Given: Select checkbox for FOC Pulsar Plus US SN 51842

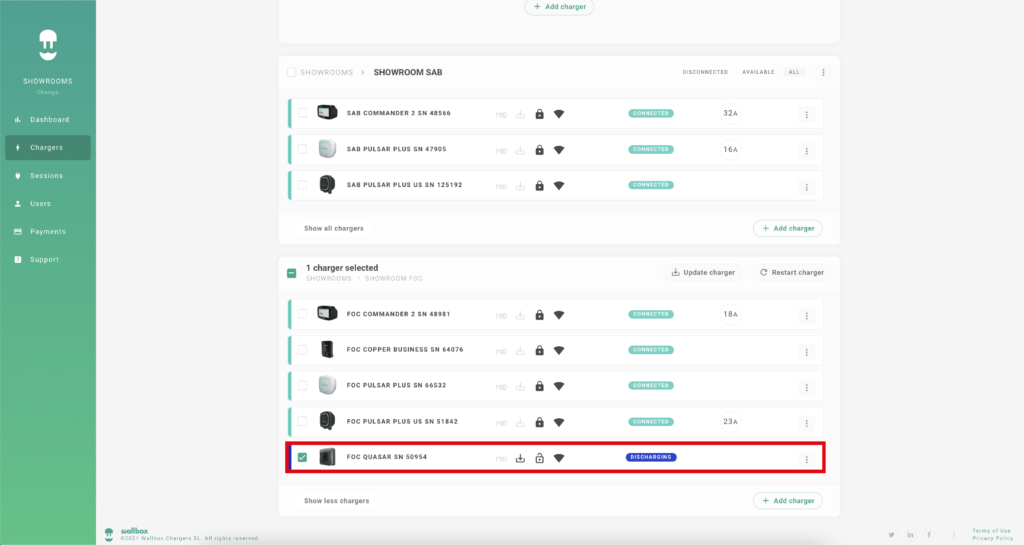Looking at the screenshot, I should [302, 421].
